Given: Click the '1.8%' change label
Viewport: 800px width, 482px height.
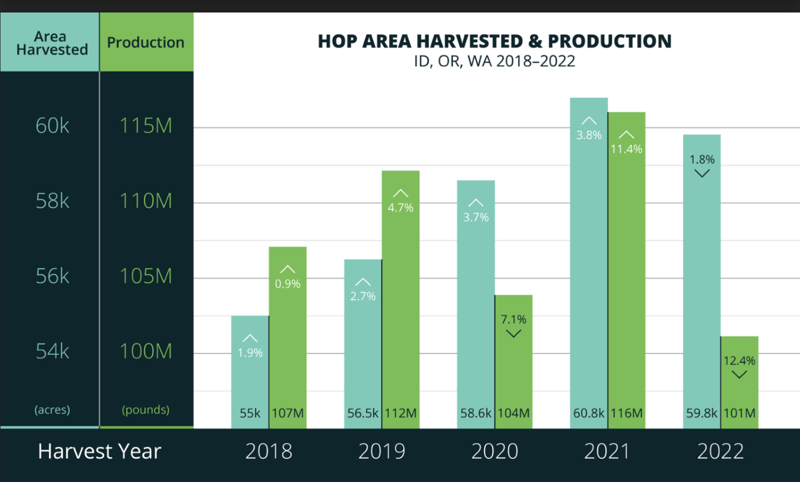Looking at the screenshot, I should (x=702, y=160).
